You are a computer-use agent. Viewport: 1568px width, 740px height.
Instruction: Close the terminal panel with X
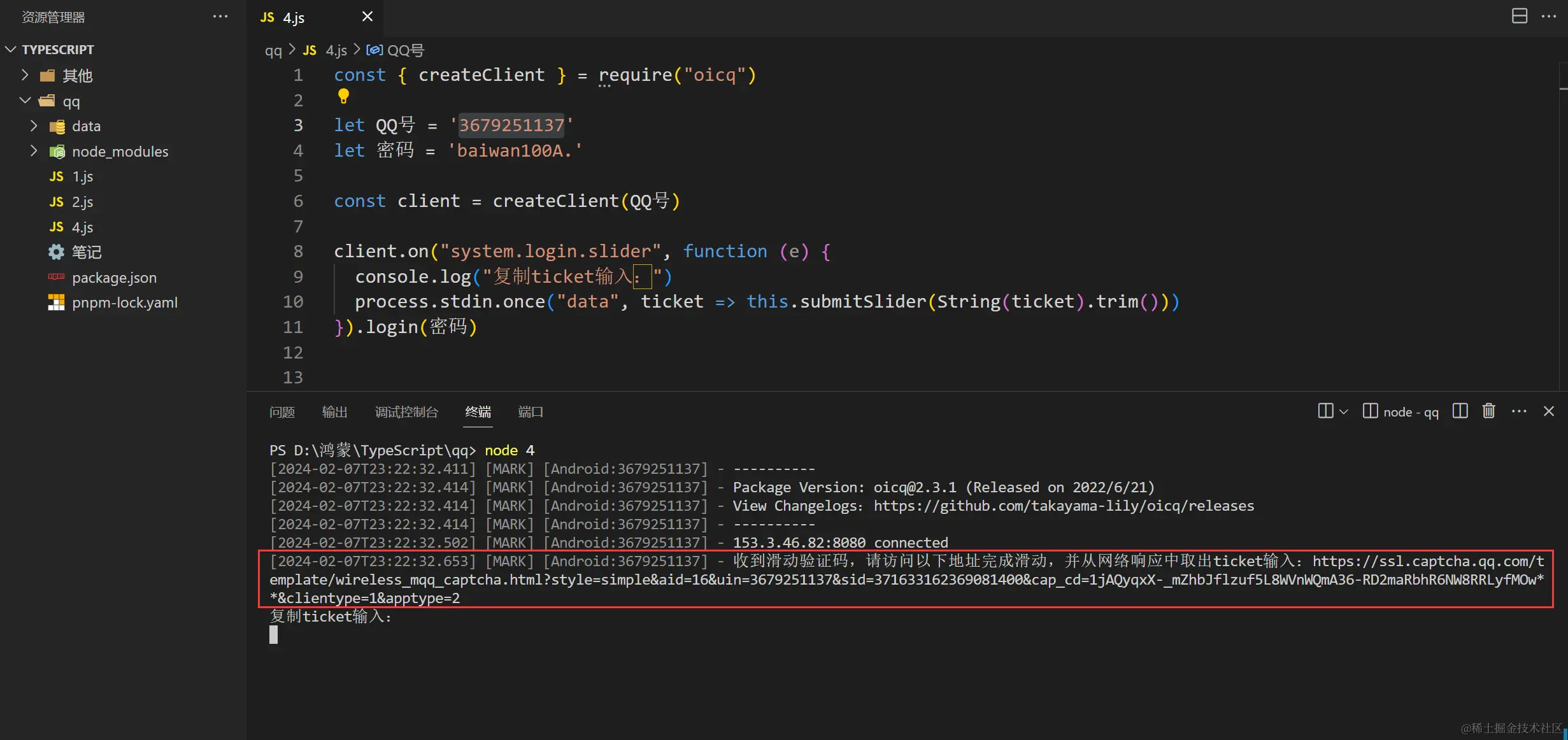click(x=1549, y=411)
